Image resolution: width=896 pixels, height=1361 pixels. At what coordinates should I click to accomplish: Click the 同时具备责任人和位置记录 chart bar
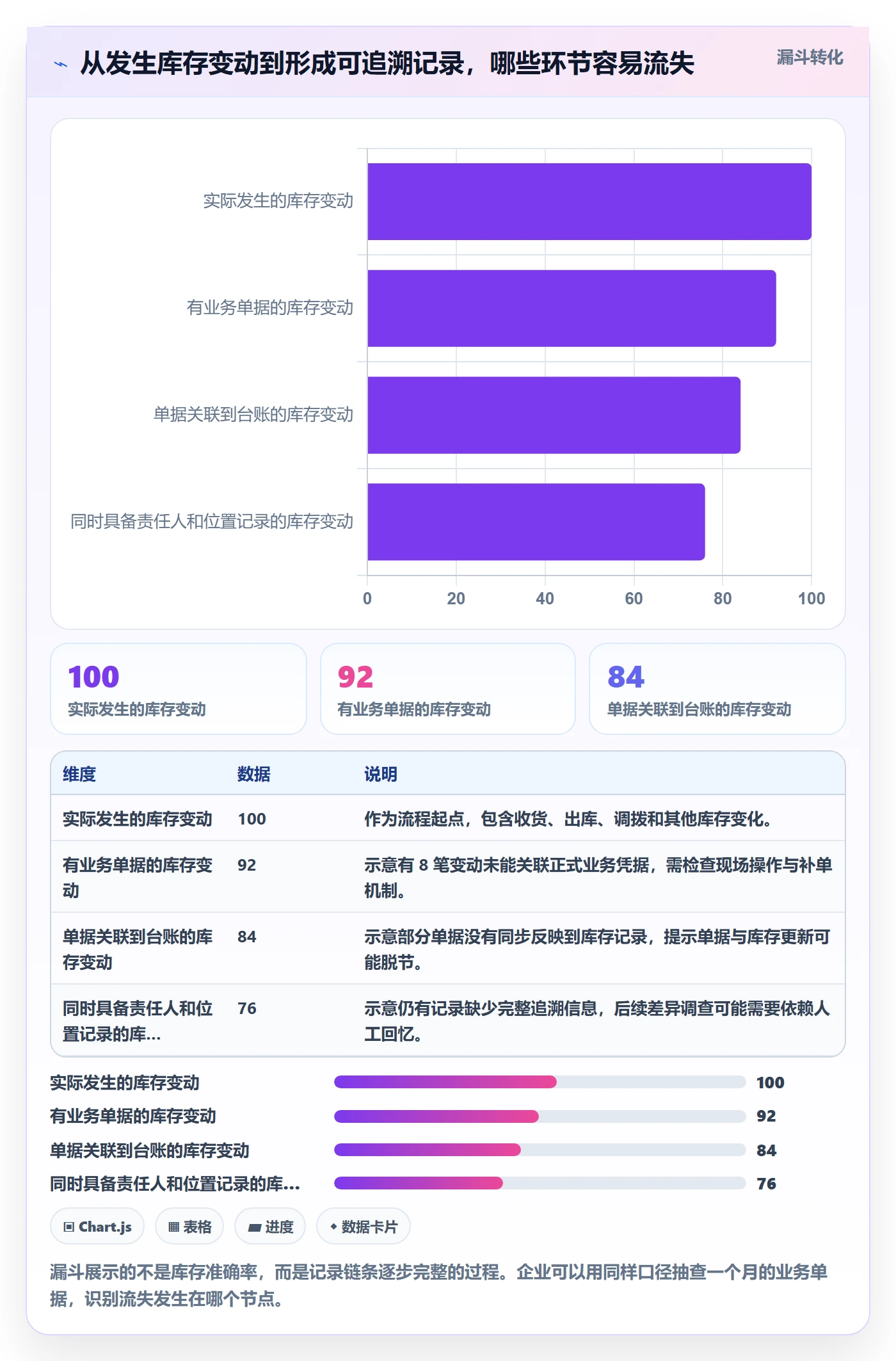click(536, 522)
